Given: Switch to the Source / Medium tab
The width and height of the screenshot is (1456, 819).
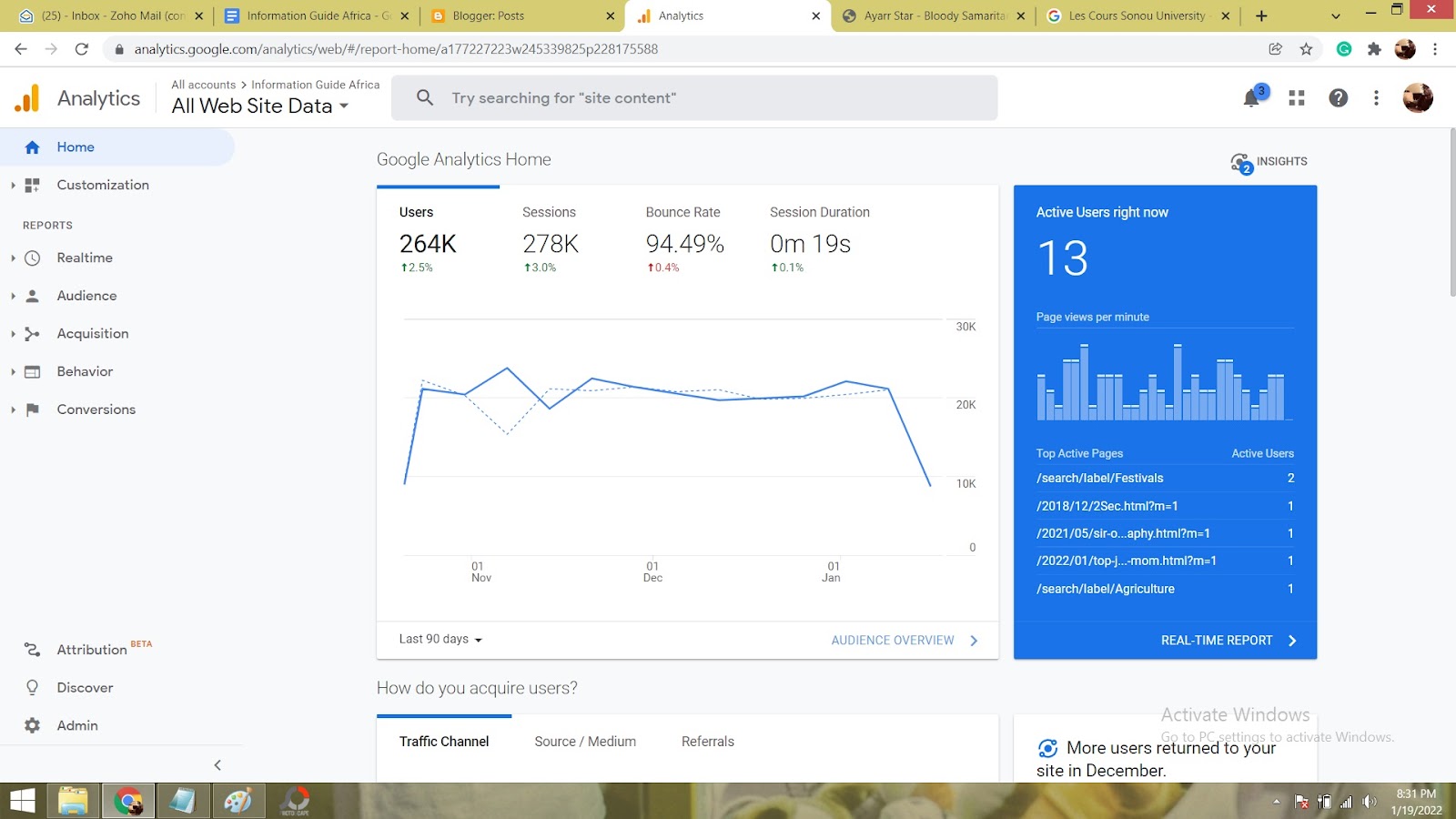Looking at the screenshot, I should (585, 742).
